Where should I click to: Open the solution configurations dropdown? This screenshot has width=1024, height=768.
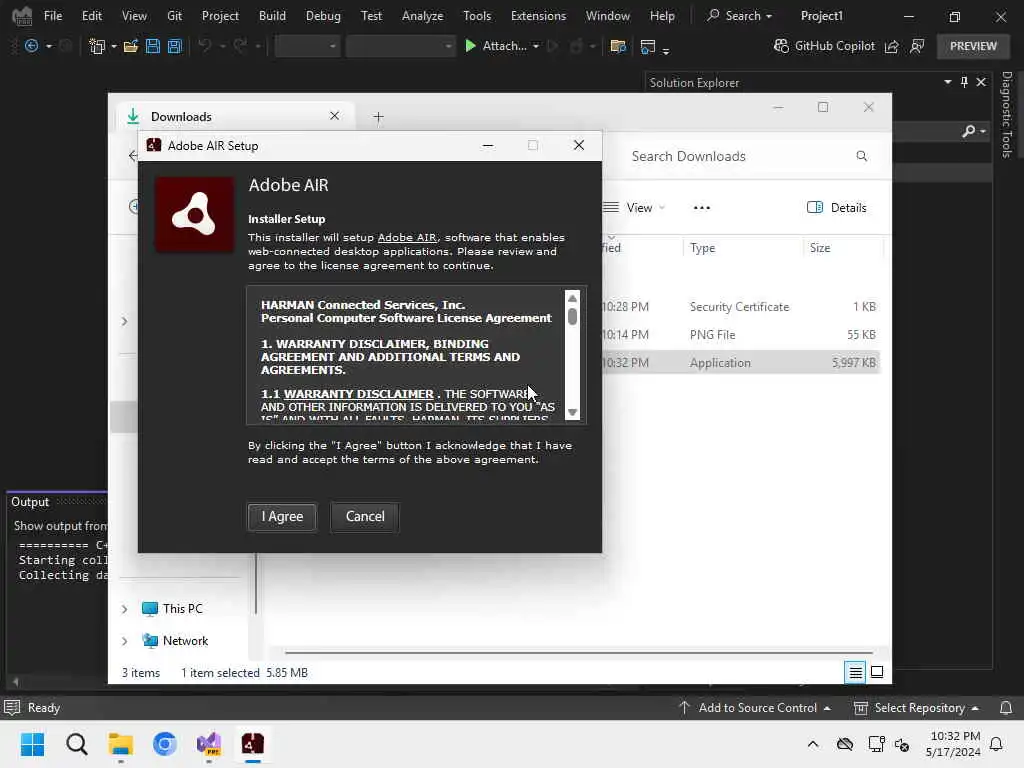[x=307, y=46]
